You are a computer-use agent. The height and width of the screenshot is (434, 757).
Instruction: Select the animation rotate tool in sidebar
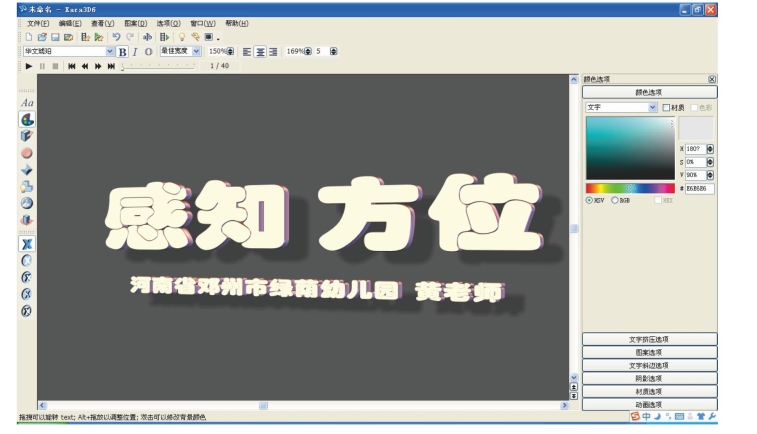tap(27, 220)
